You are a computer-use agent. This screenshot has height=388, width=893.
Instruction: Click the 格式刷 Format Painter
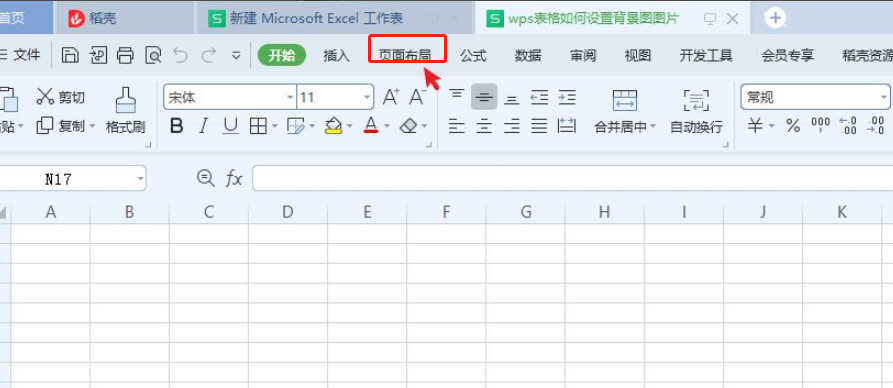tap(125, 111)
